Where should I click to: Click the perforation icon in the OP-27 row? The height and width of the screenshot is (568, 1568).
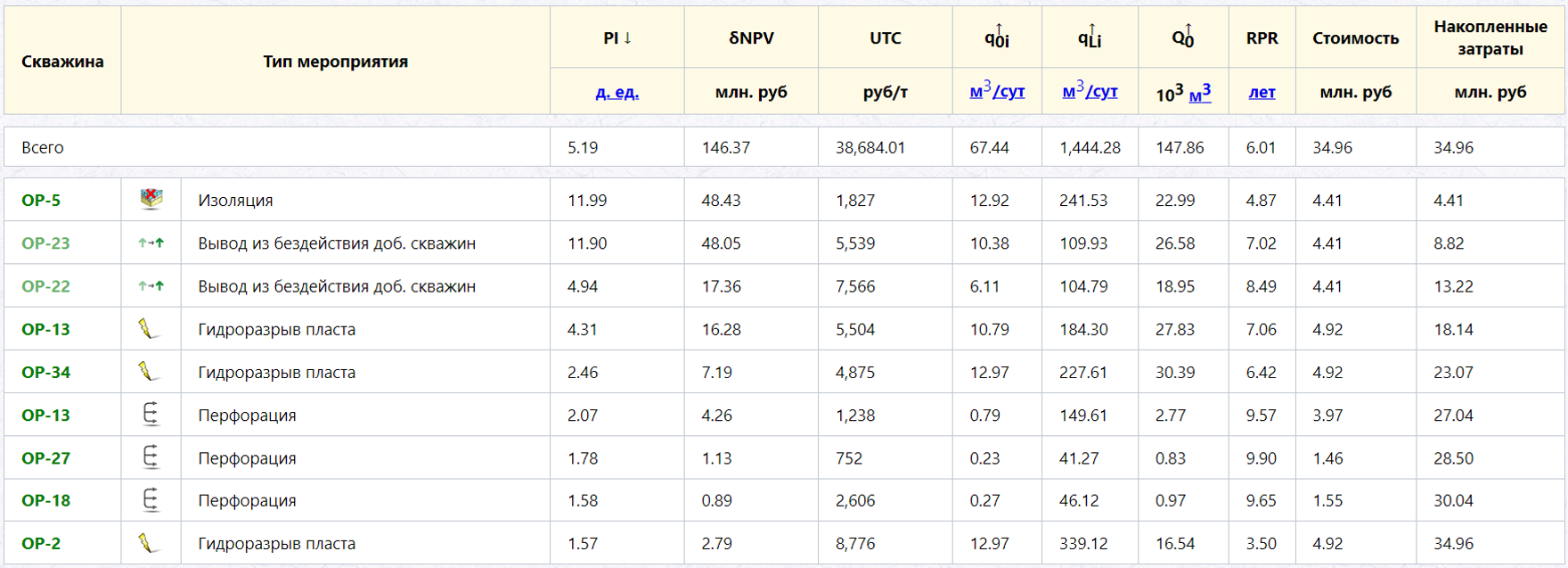click(x=151, y=457)
